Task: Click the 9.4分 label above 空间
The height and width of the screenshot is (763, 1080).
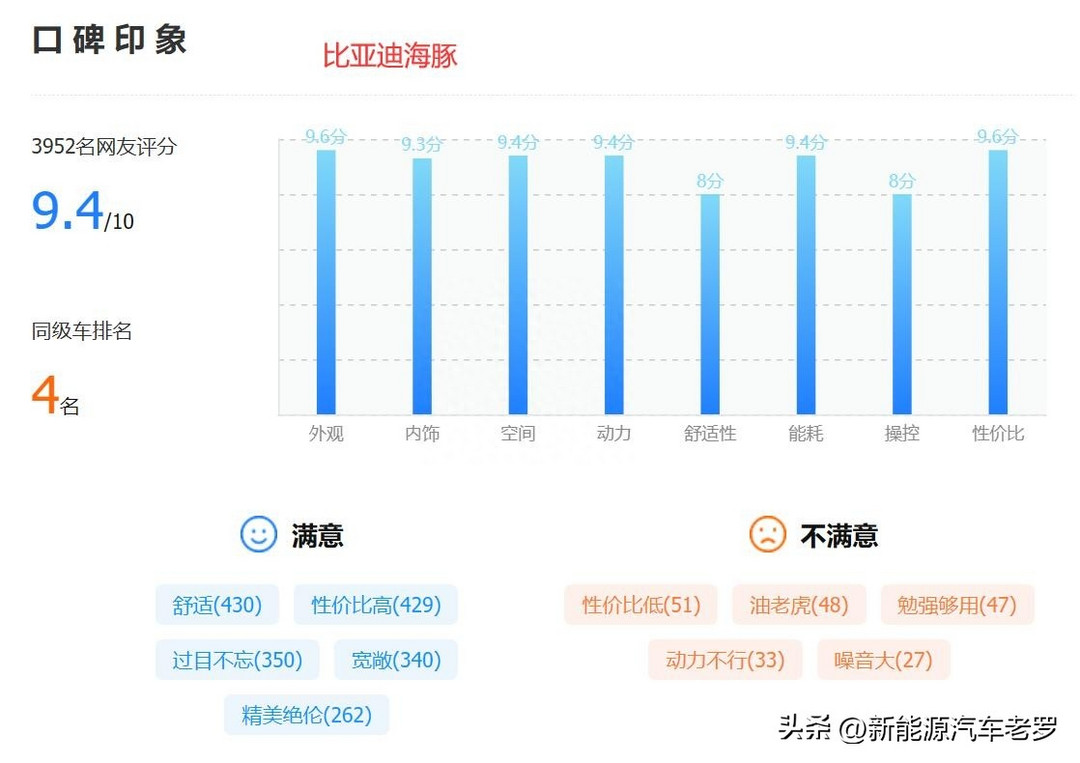Action: point(518,143)
